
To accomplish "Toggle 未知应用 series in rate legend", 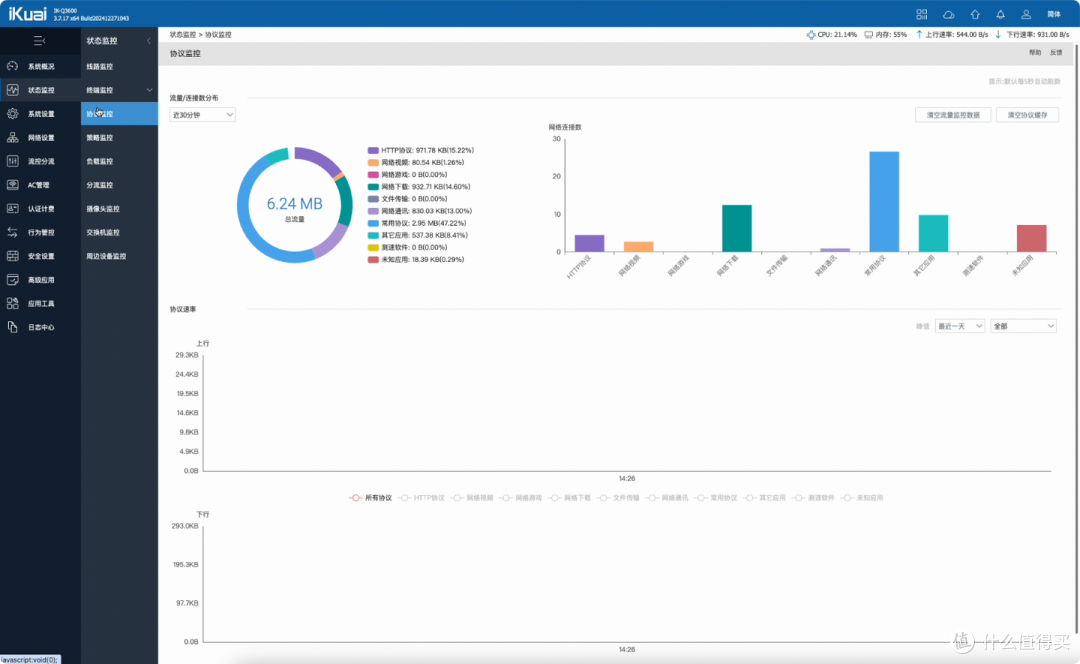I will (862, 498).
